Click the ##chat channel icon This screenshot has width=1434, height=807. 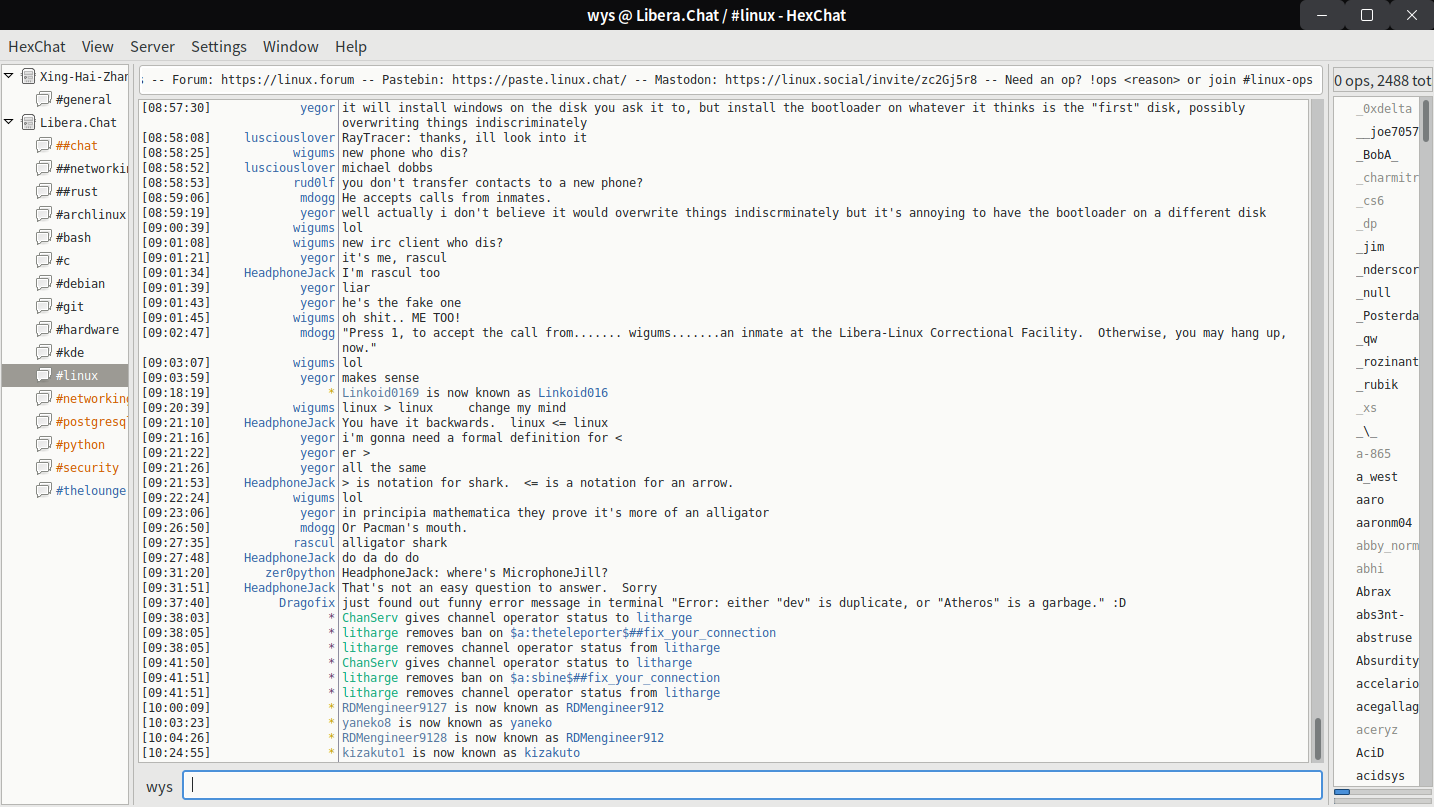pos(43,145)
